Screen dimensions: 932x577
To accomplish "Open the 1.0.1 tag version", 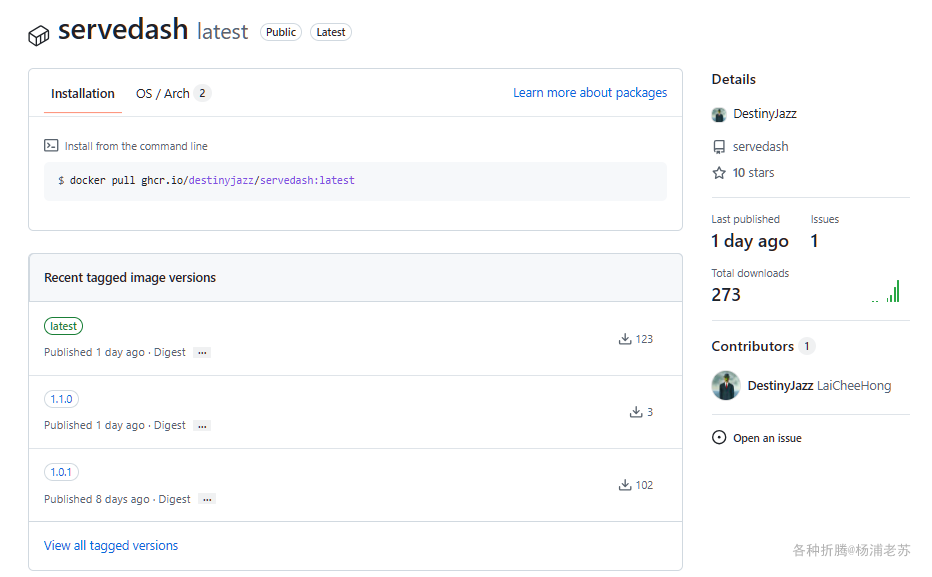I will click(61, 472).
